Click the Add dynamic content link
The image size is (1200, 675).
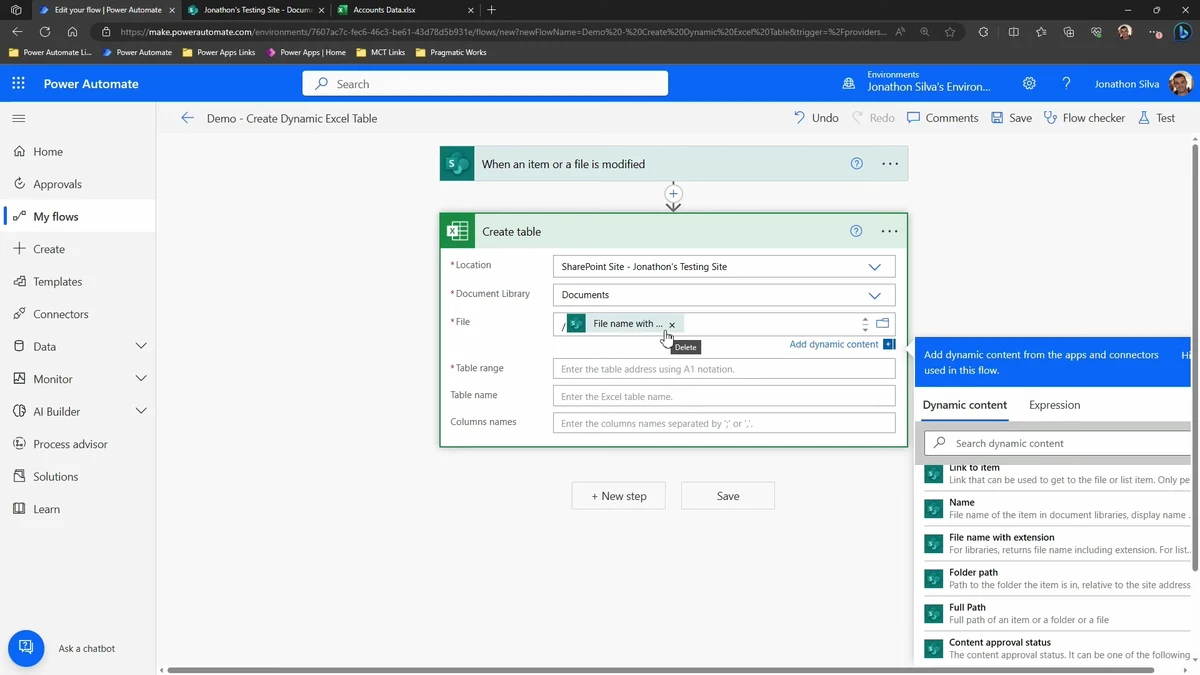[833, 344]
